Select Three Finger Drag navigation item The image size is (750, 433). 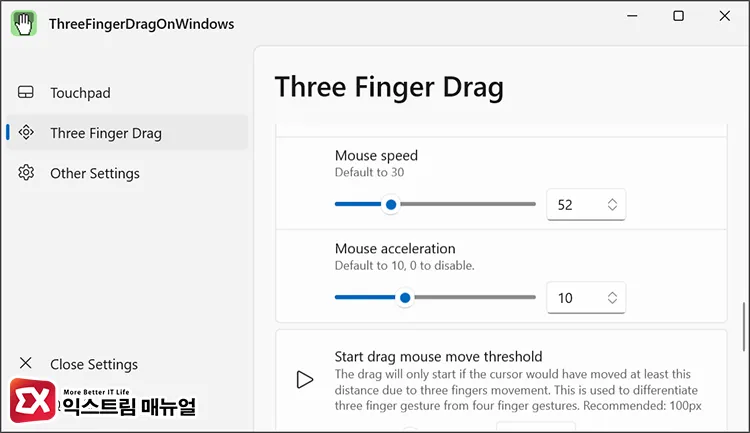tap(127, 133)
